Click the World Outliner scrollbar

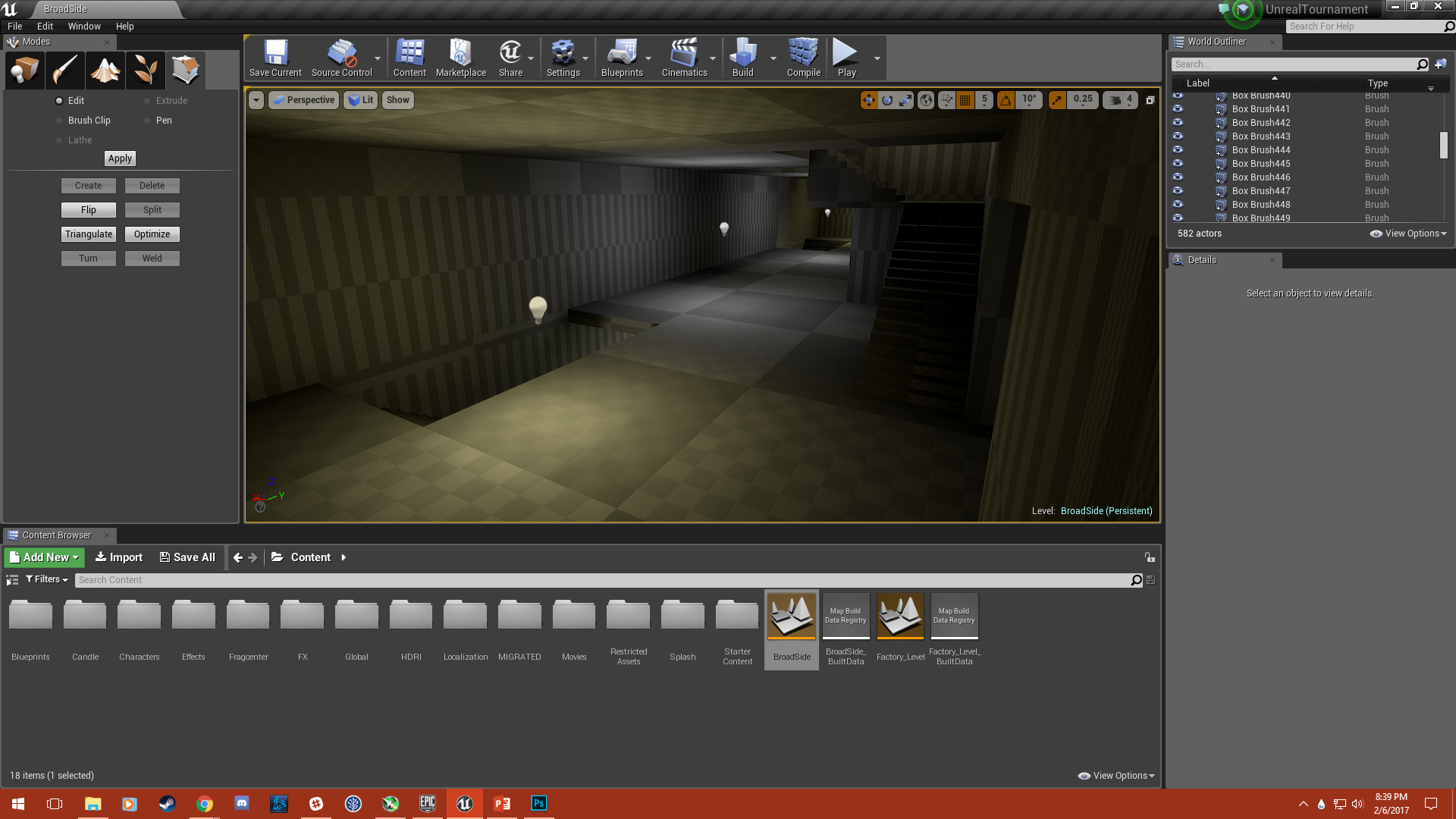[1444, 145]
